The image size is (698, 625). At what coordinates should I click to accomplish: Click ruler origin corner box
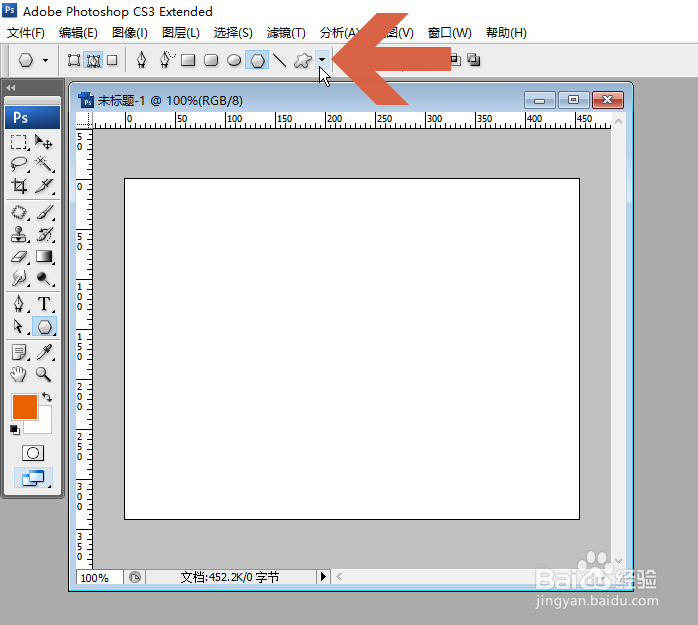pos(84,120)
